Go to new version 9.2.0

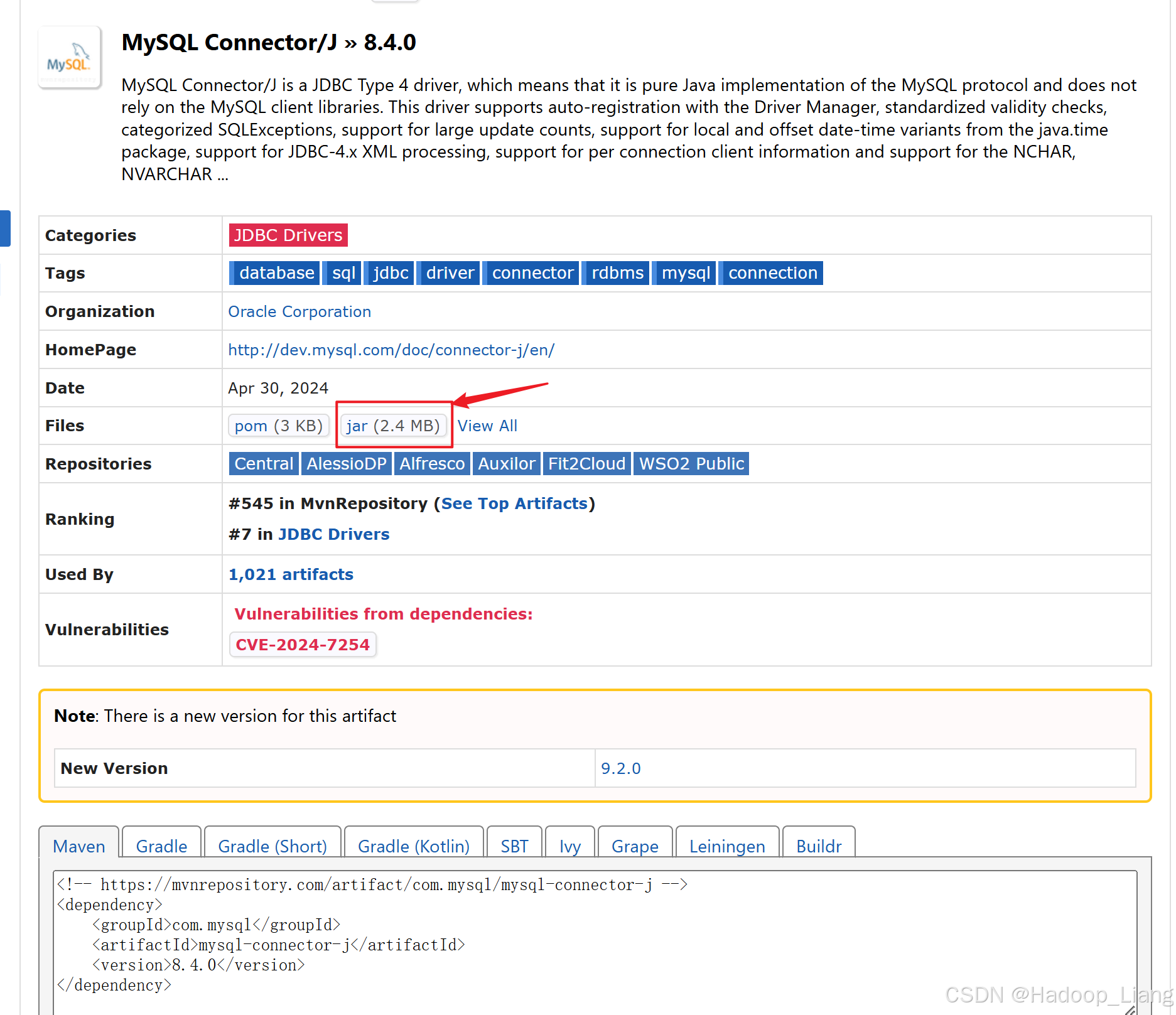click(x=620, y=768)
